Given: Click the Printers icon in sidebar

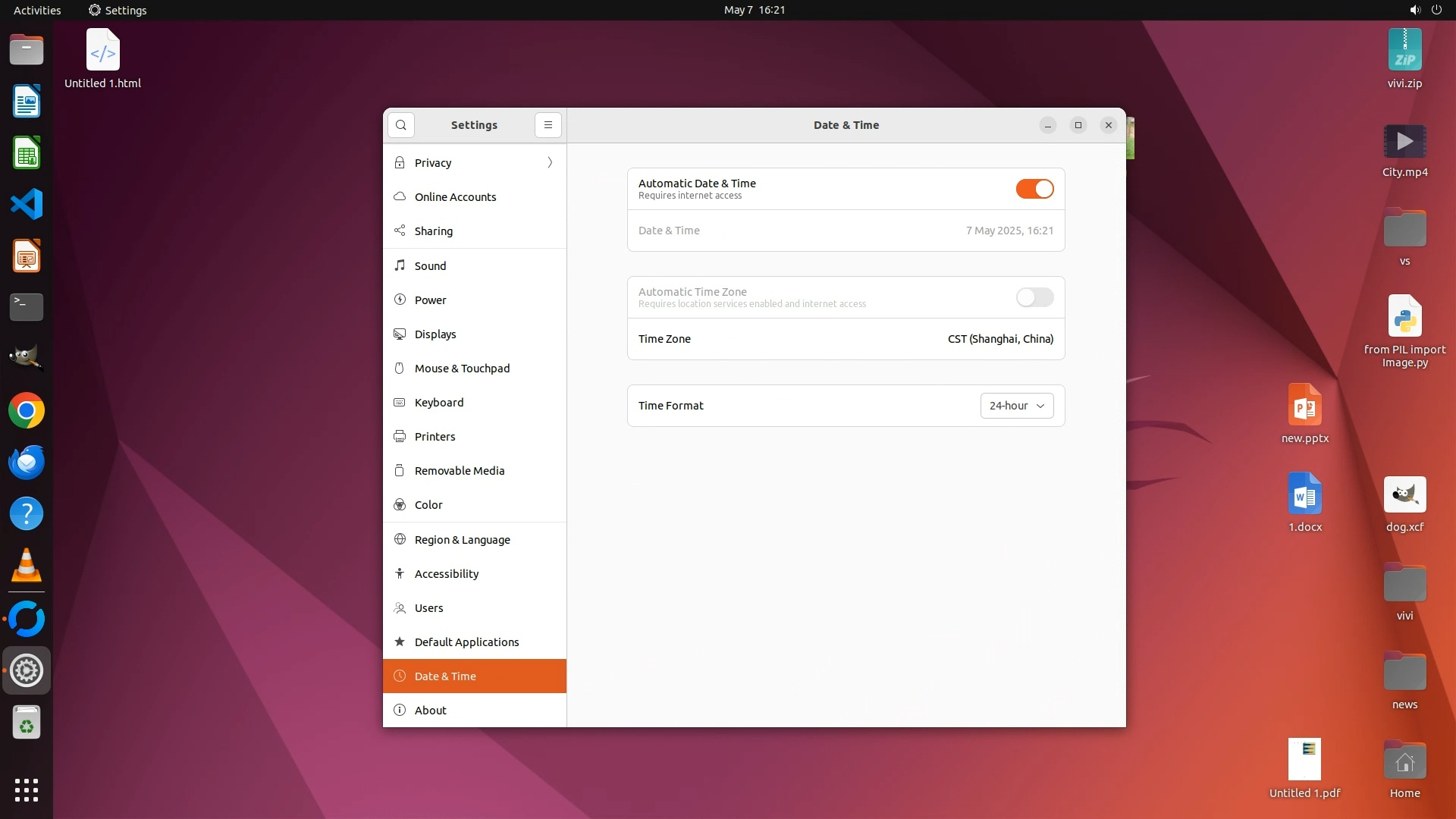Looking at the screenshot, I should (400, 437).
